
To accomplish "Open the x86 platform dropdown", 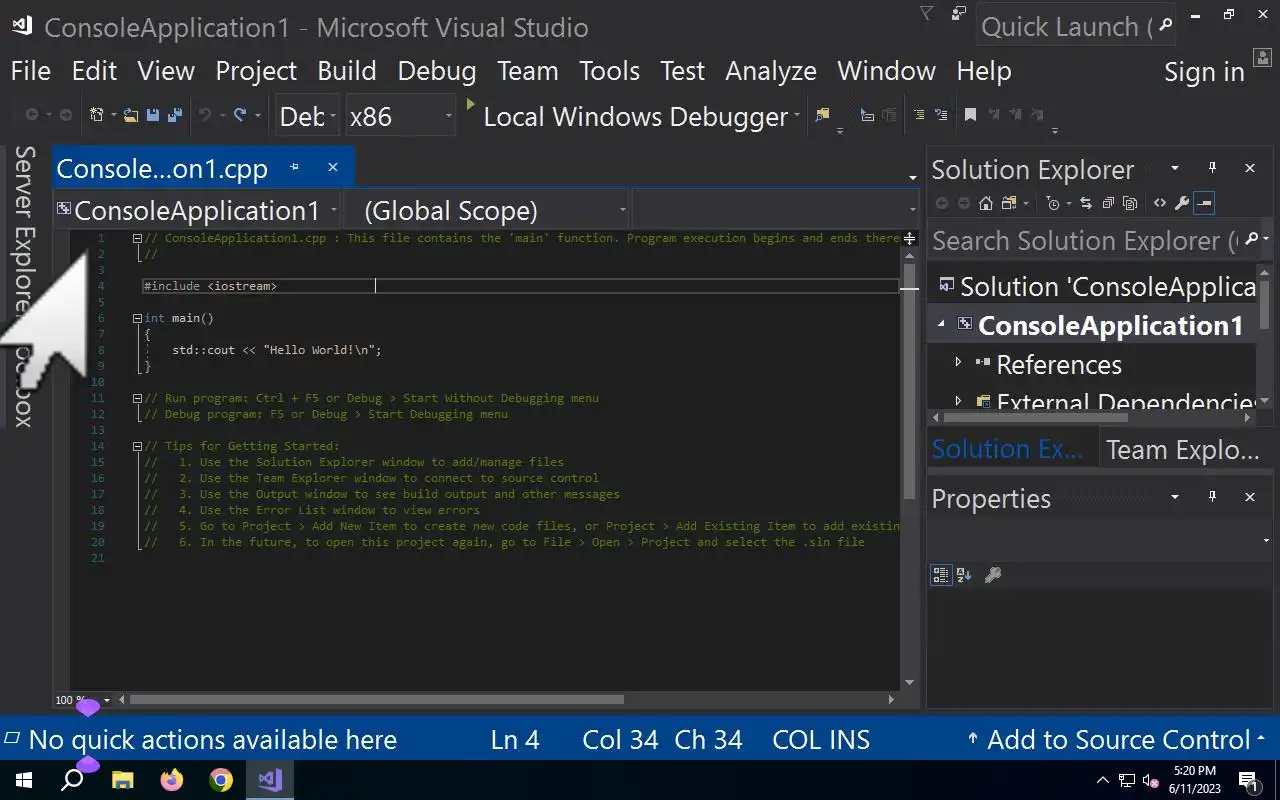I will [401, 116].
